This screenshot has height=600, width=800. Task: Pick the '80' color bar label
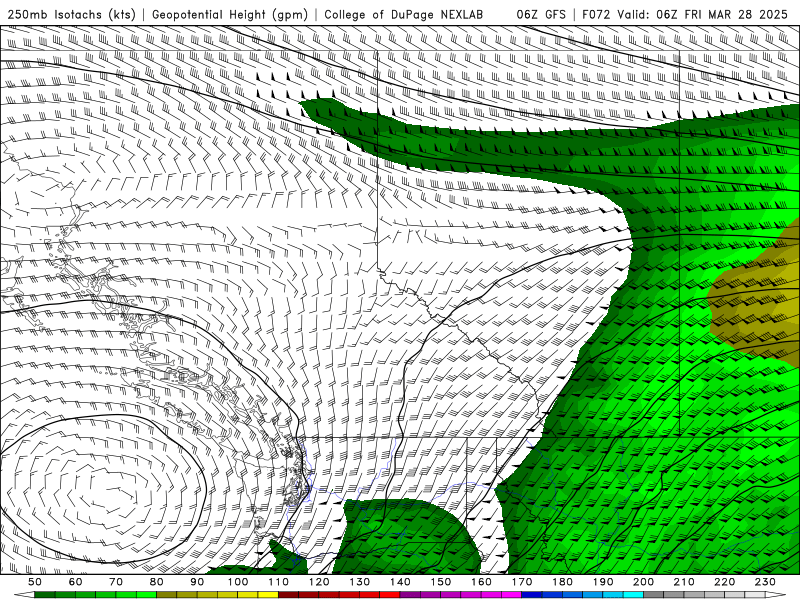point(157,582)
